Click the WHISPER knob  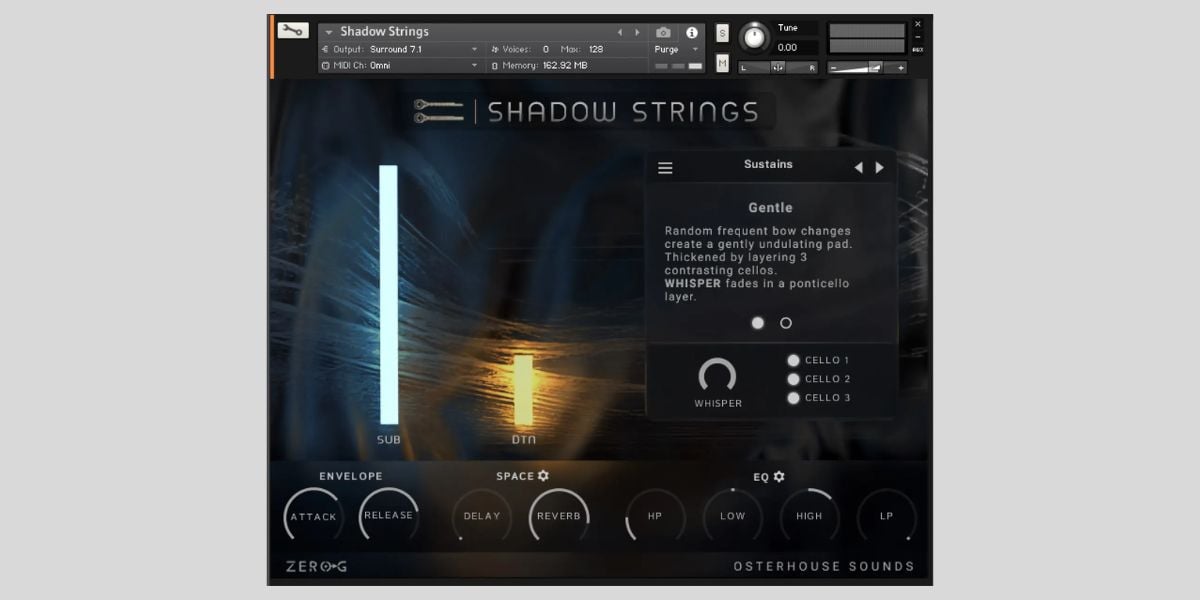(x=717, y=376)
